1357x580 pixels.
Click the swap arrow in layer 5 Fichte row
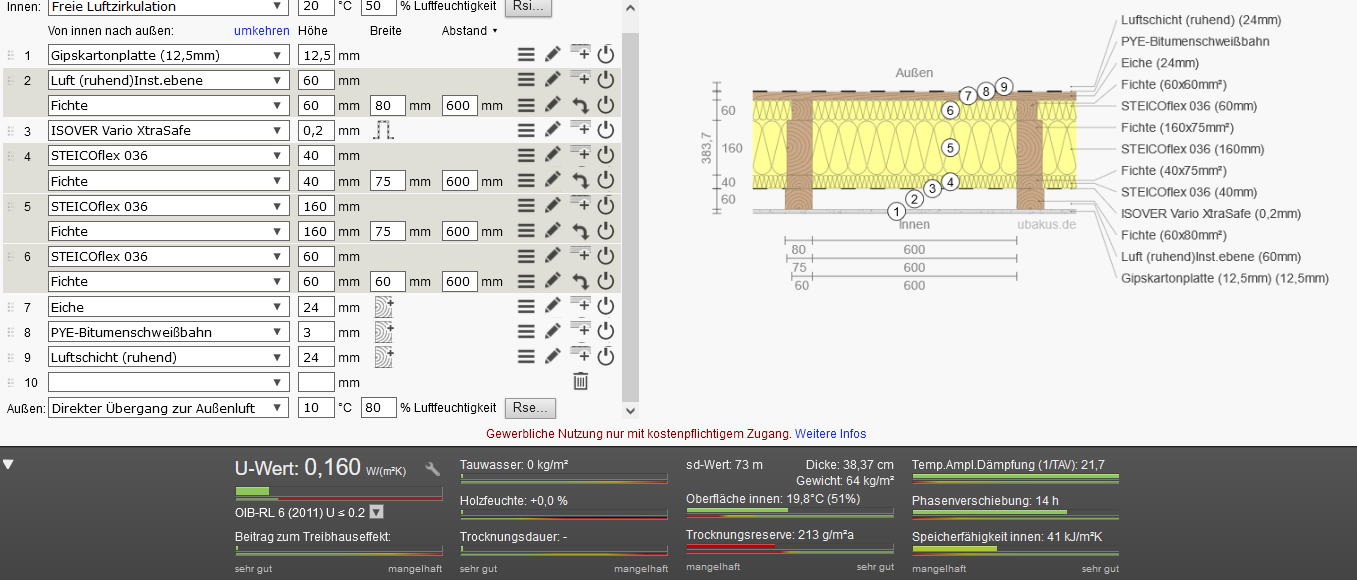pyautogui.click(x=580, y=231)
